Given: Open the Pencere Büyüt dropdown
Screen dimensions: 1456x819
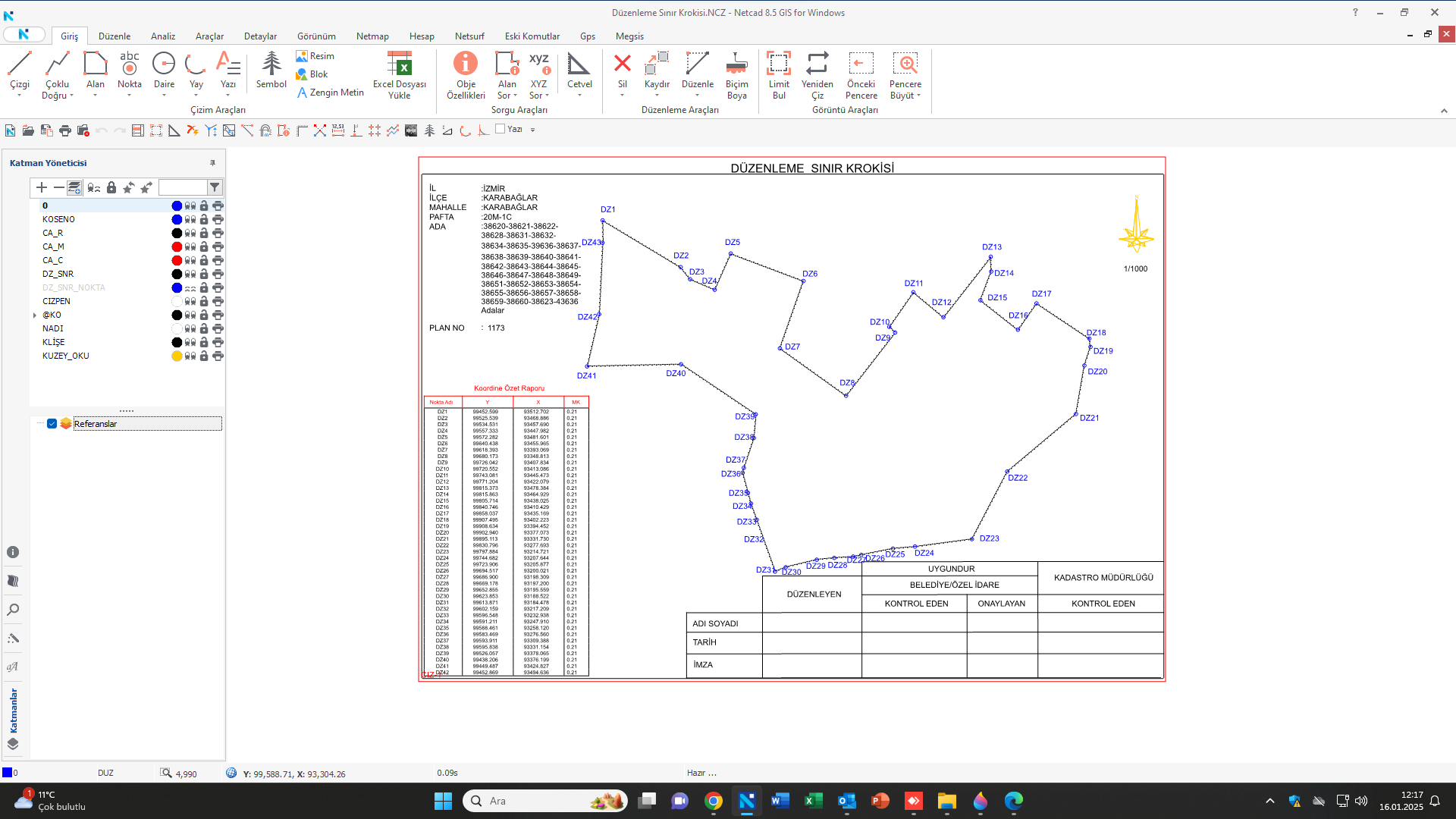Looking at the screenshot, I should click(918, 96).
